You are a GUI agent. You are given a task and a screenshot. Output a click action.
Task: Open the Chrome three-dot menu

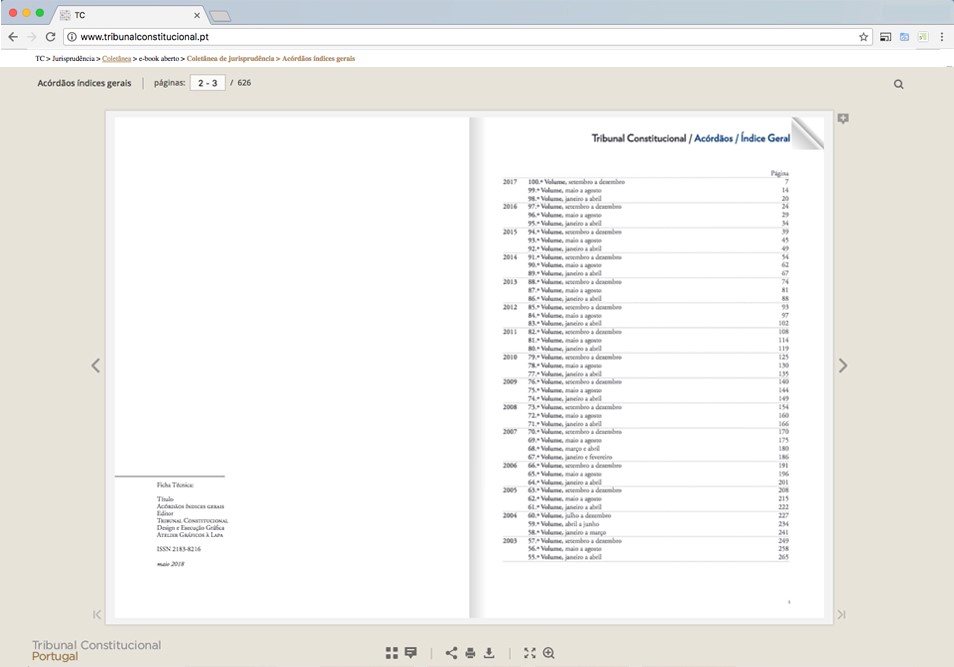click(942, 37)
